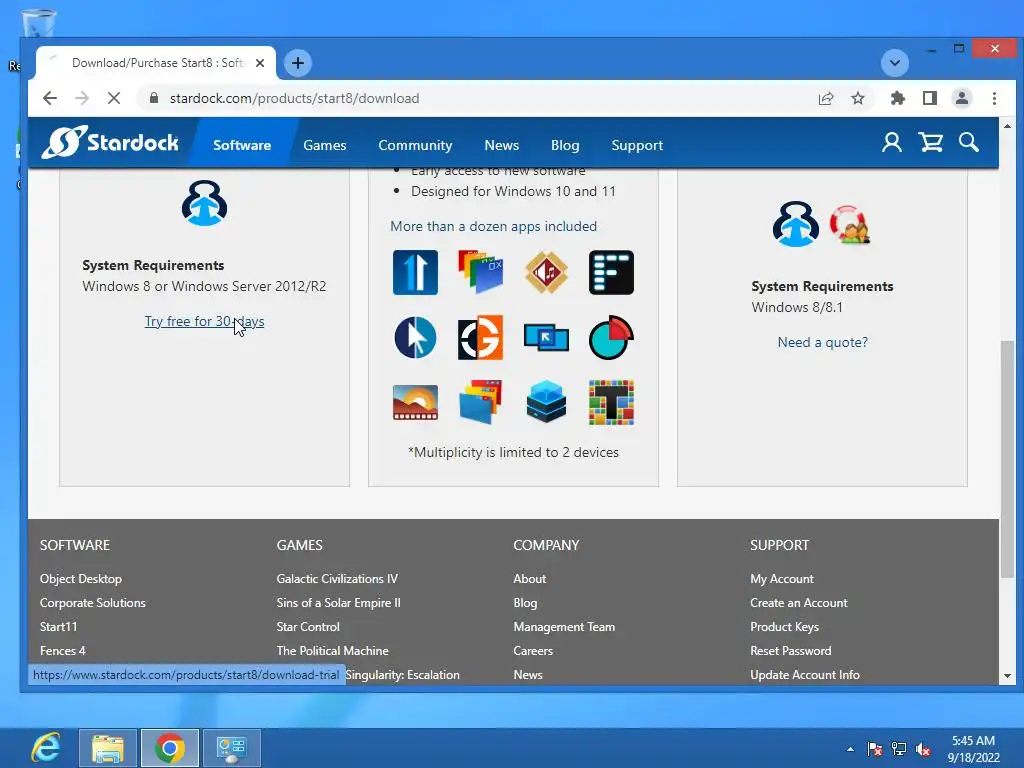Open the Management Team footer link
1024x768 pixels.
tap(564, 627)
